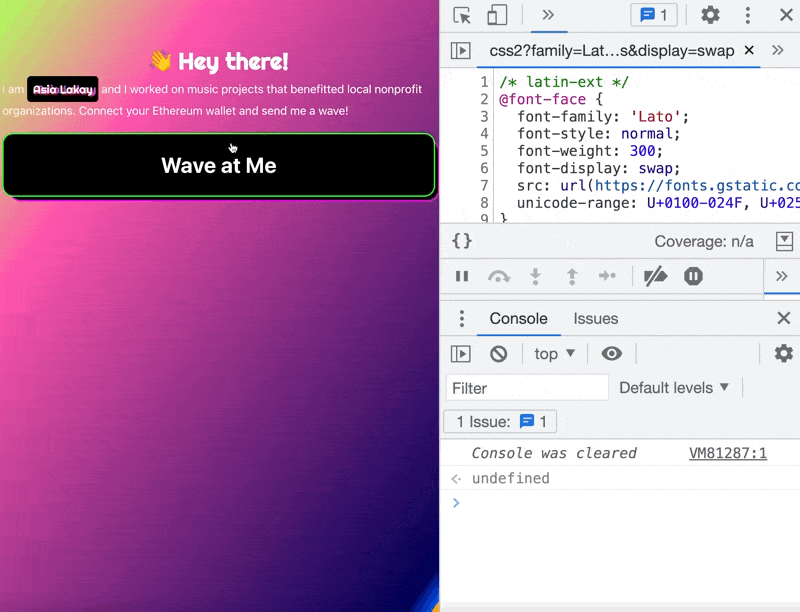Pretty print the source with curly braces icon

(462, 241)
